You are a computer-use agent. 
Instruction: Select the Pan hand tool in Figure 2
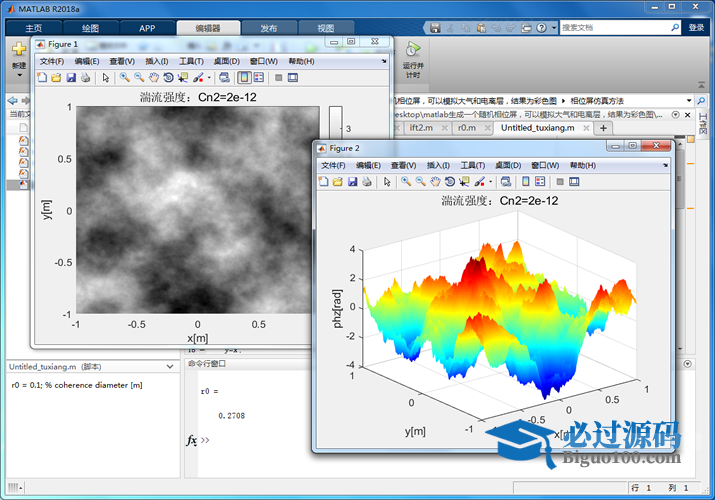pos(435,181)
